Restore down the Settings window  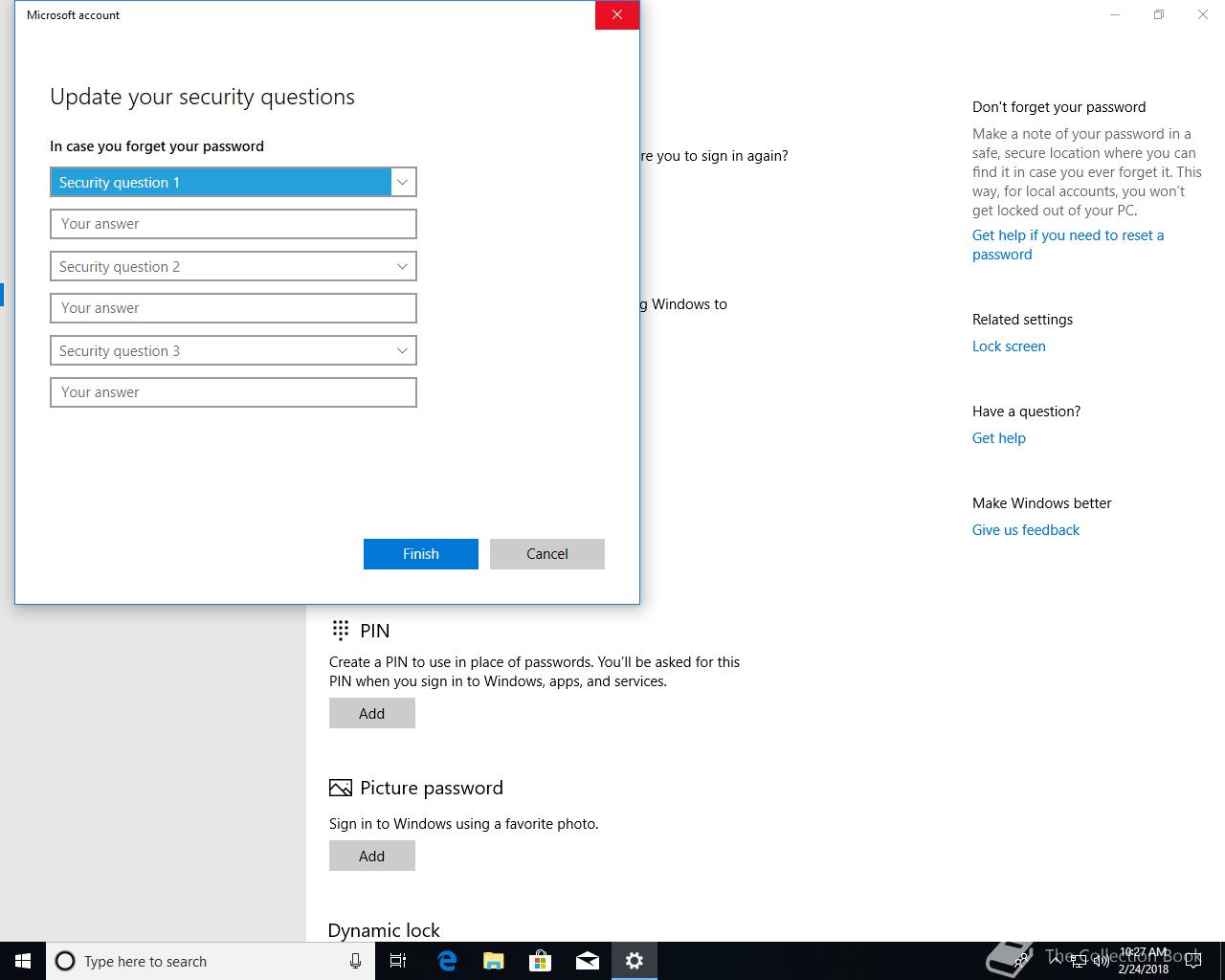(x=1159, y=15)
